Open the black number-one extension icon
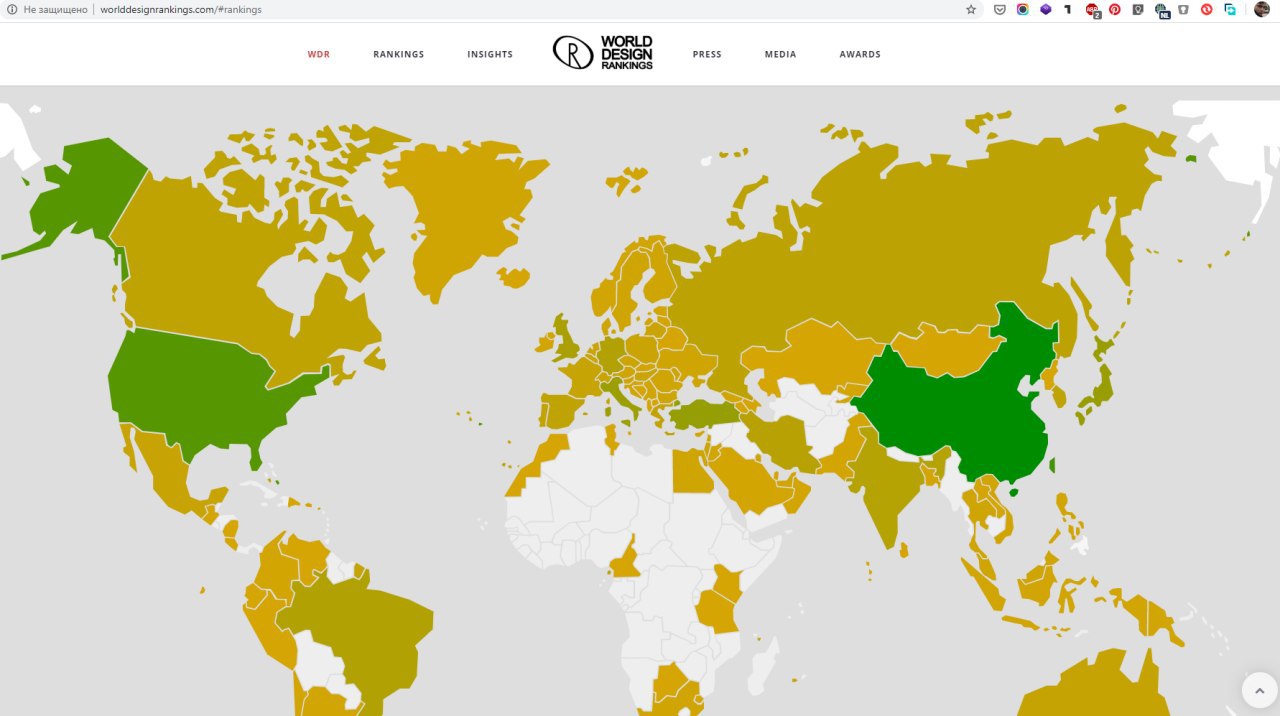This screenshot has width=1280, height=716. click(1068, 9)
